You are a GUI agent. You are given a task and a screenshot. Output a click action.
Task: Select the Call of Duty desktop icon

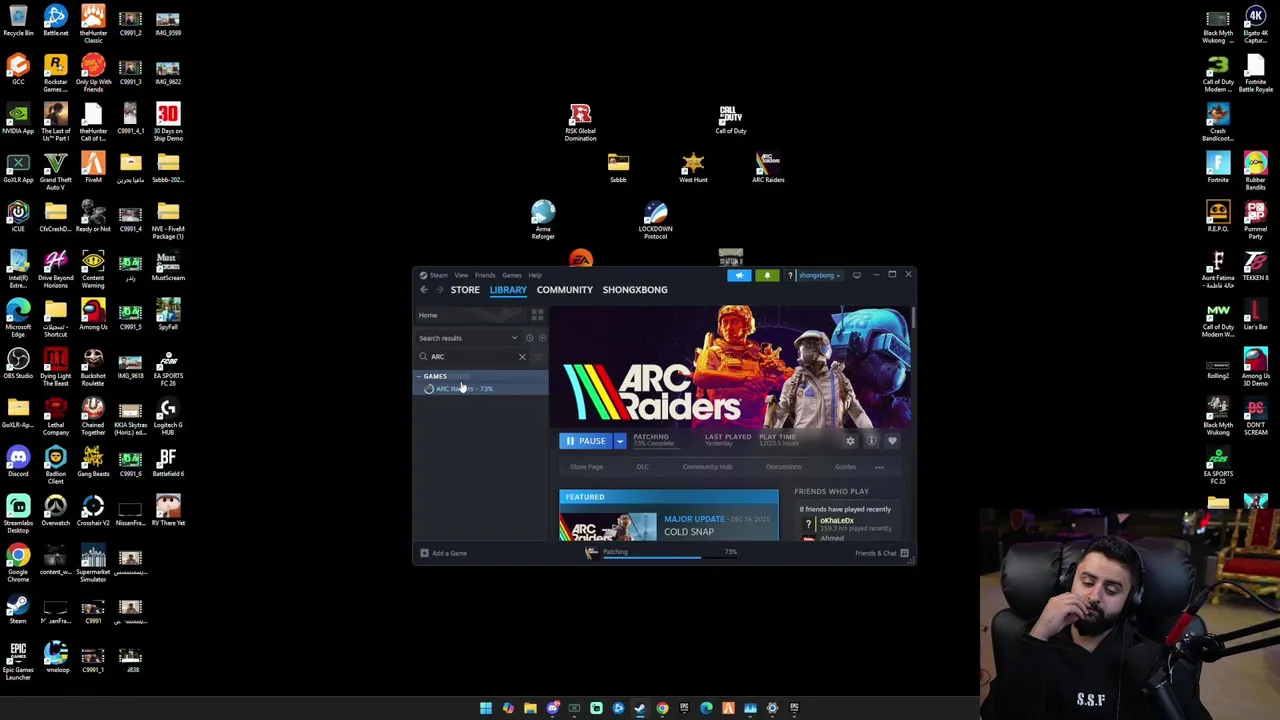point(731,120)
